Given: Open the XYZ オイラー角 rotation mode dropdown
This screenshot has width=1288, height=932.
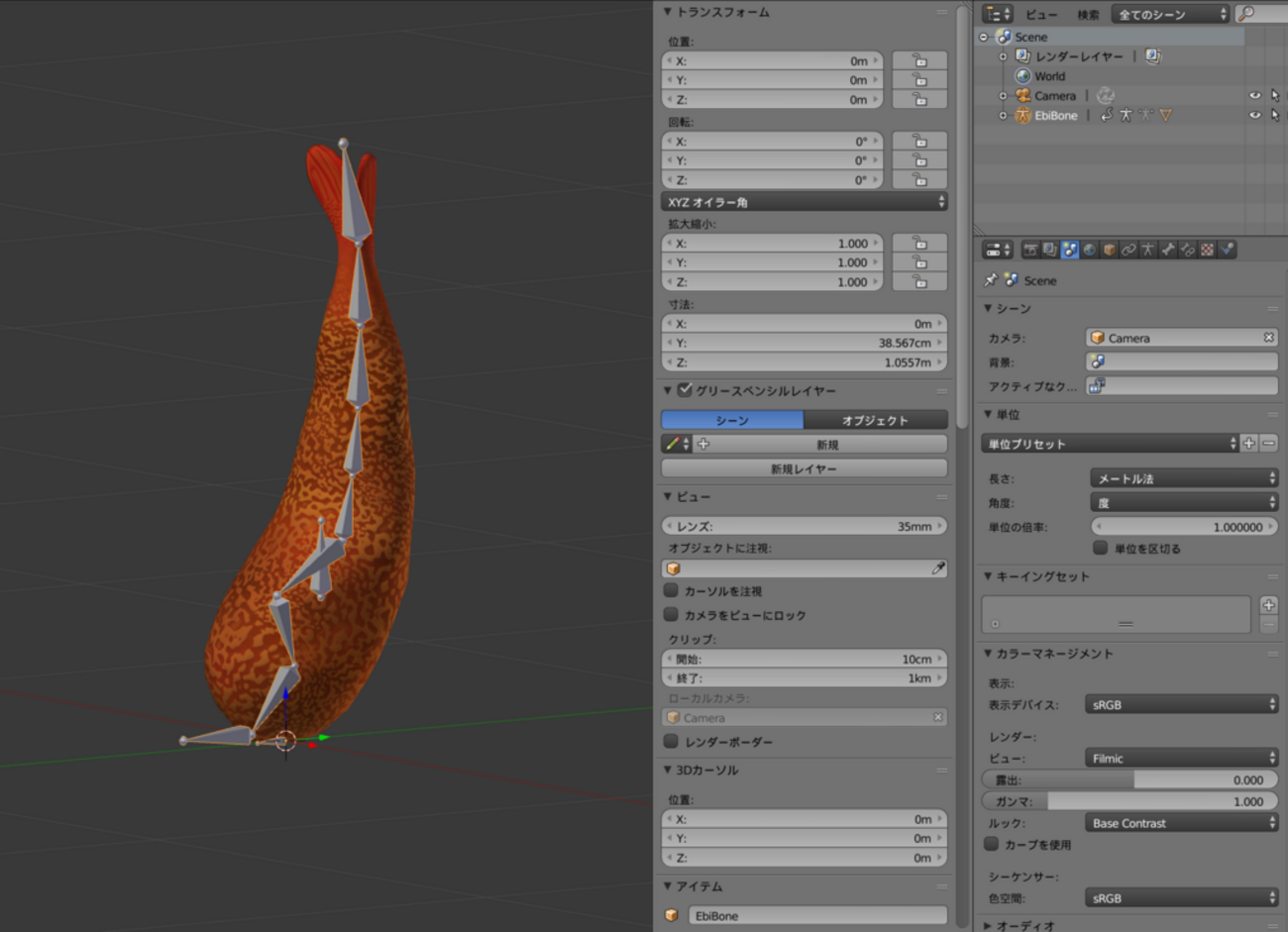Looking at the screenshot, I should [x=804, y=202].
